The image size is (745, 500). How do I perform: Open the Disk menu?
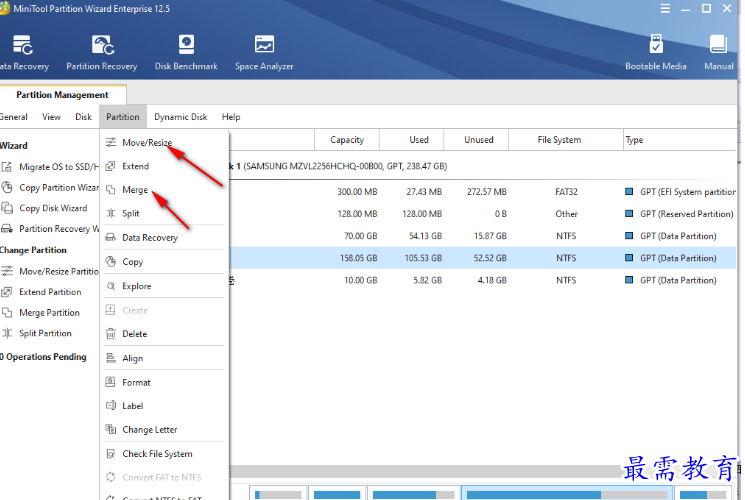click(x=83, y=117)
